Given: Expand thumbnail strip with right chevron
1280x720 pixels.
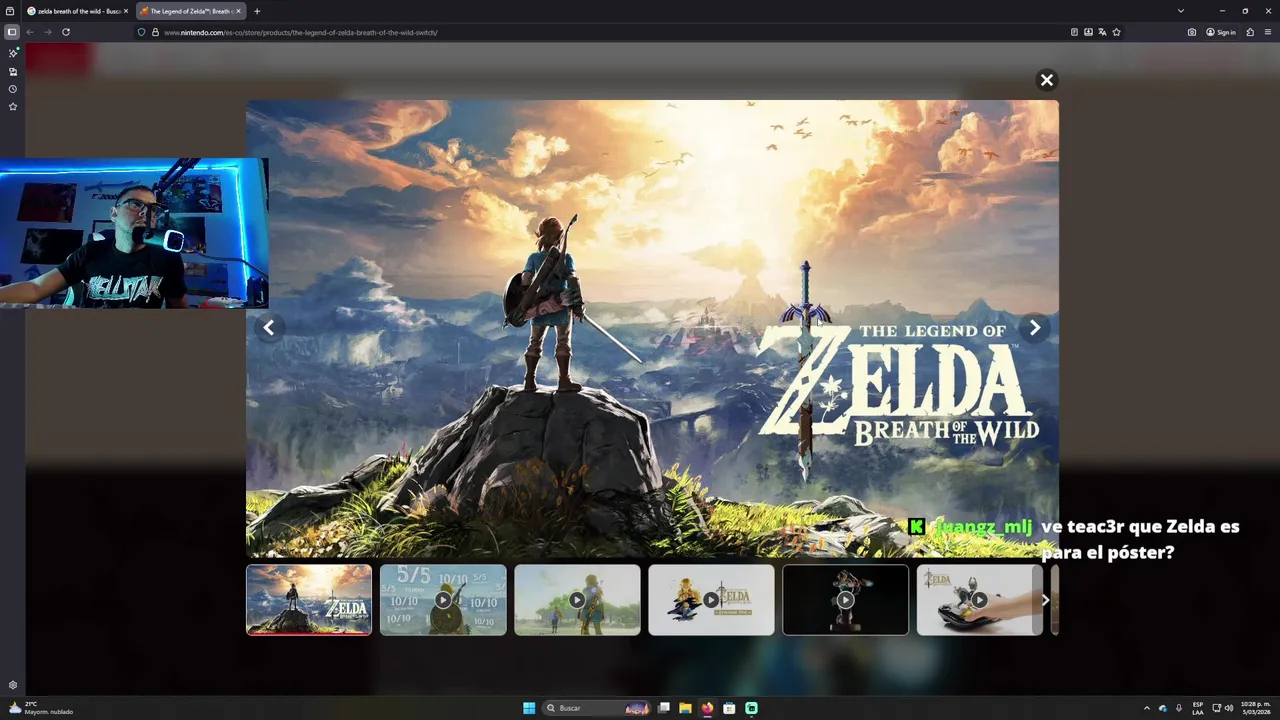Looking at the screenshot, I should pos(1046,600).
